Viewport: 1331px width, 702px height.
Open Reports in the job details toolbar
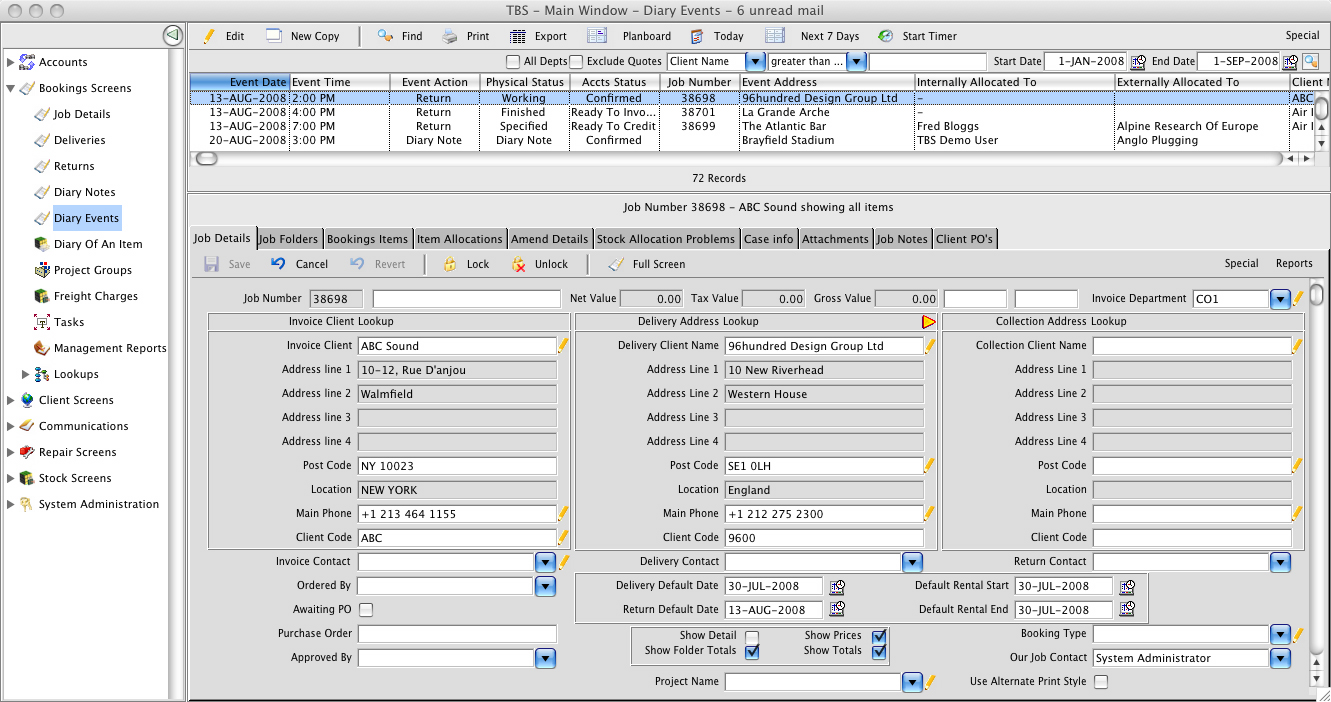1294,264
